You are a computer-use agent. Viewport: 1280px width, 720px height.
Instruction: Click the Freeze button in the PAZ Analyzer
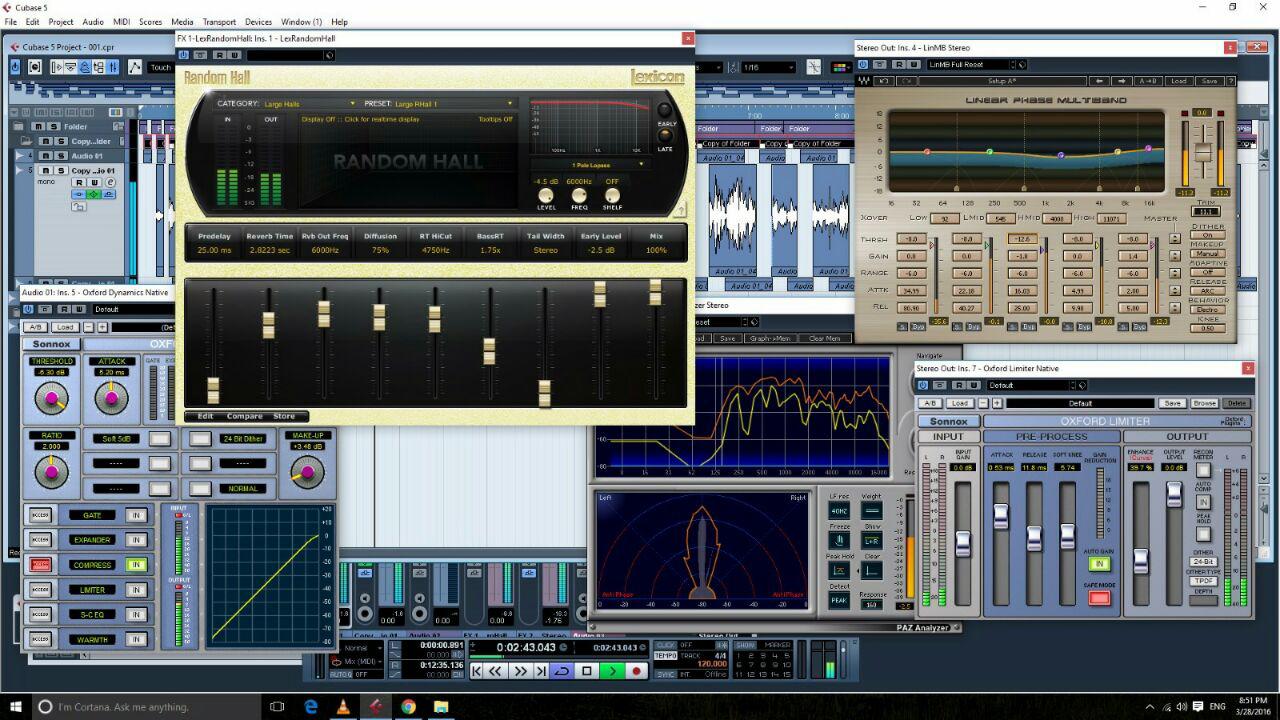coord(839,540)
